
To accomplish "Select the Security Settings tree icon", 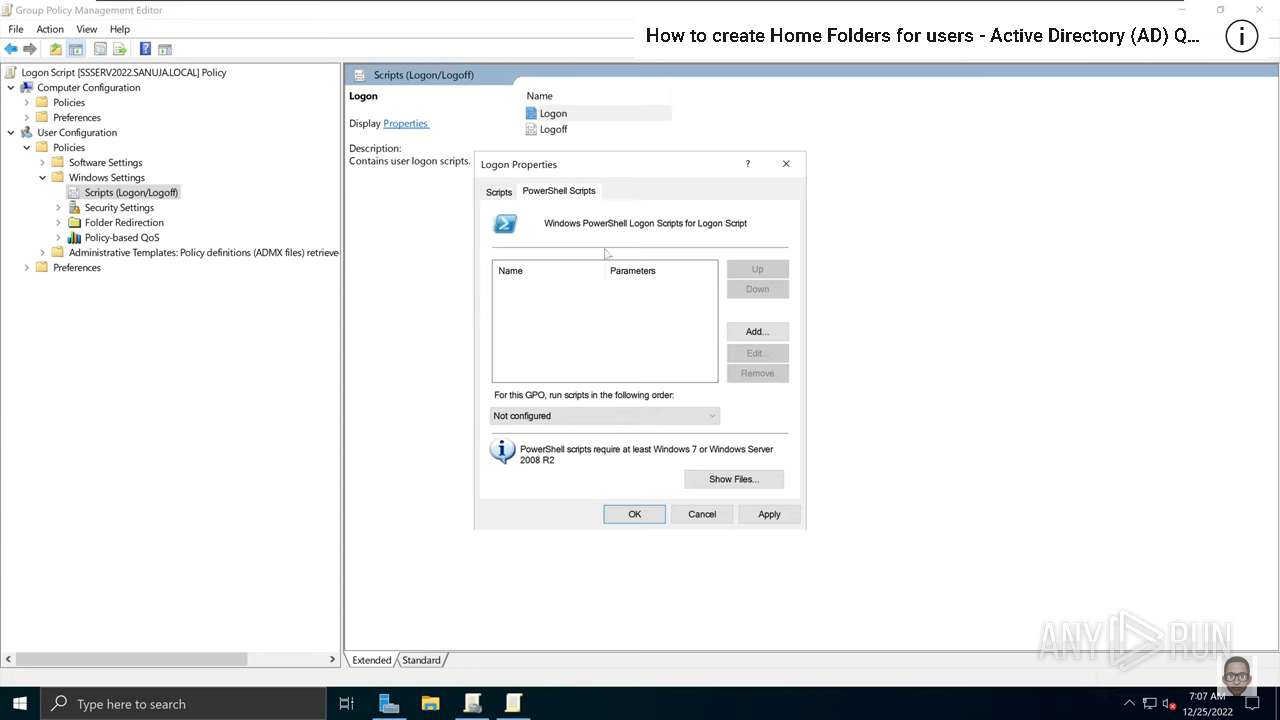I will (74, 207).
